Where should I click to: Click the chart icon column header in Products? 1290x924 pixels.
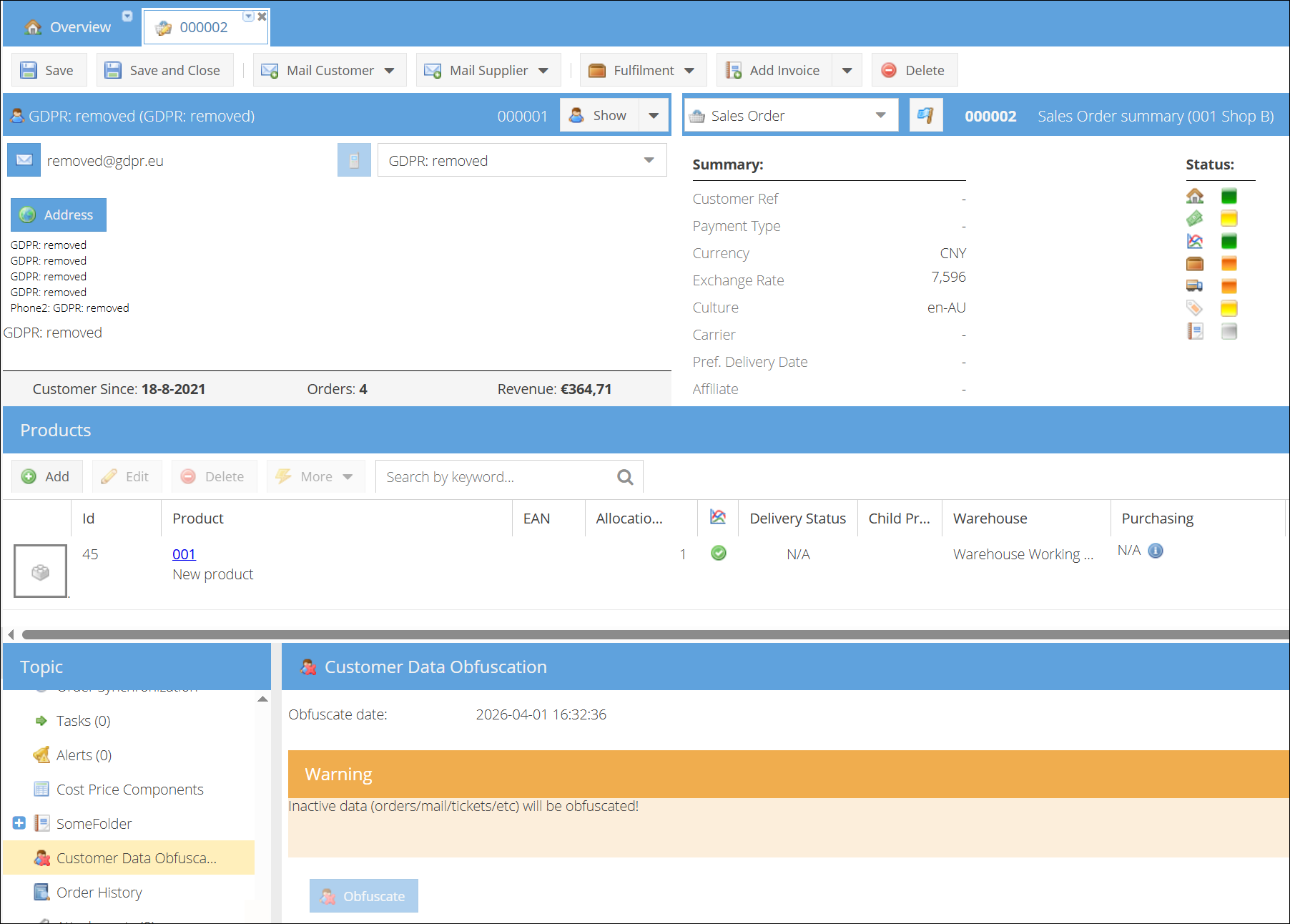[x=718, y=517]
